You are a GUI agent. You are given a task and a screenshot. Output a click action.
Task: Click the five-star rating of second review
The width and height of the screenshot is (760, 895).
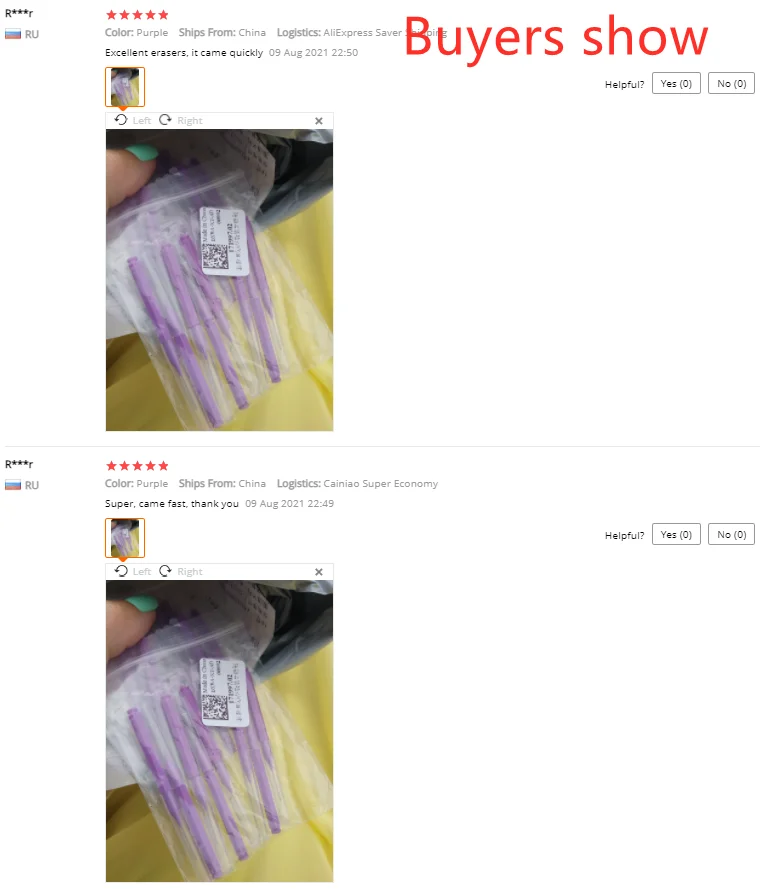pyautogui.click(x=137, y=466)
